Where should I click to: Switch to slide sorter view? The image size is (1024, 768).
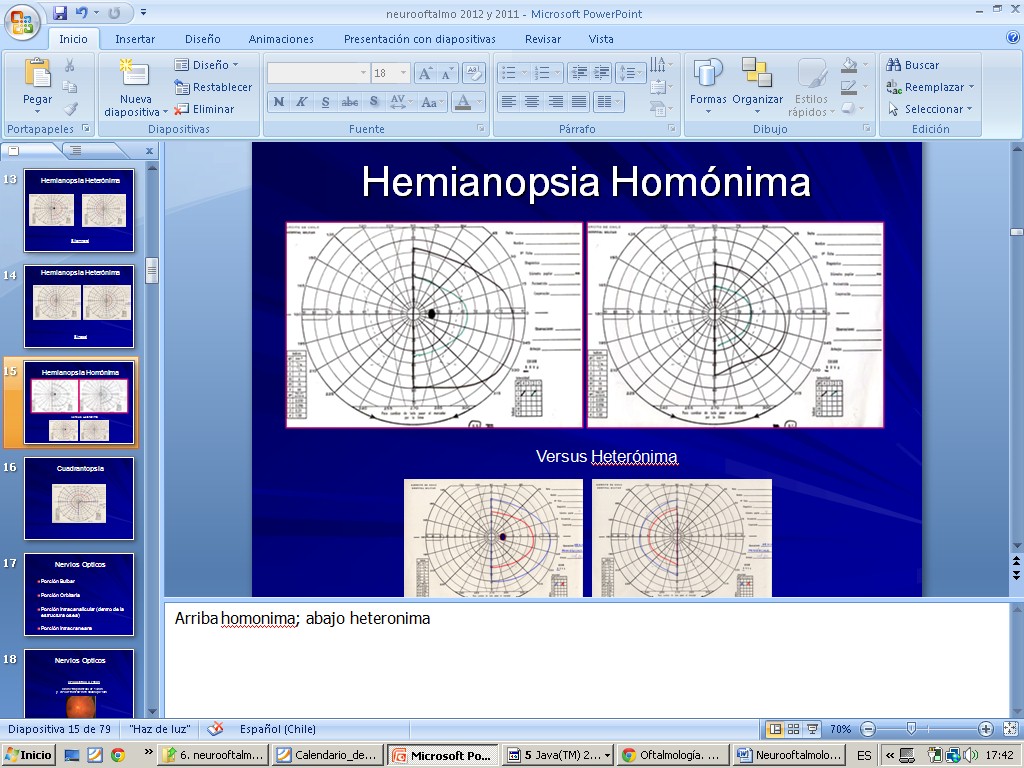click(x=794, y=729)
